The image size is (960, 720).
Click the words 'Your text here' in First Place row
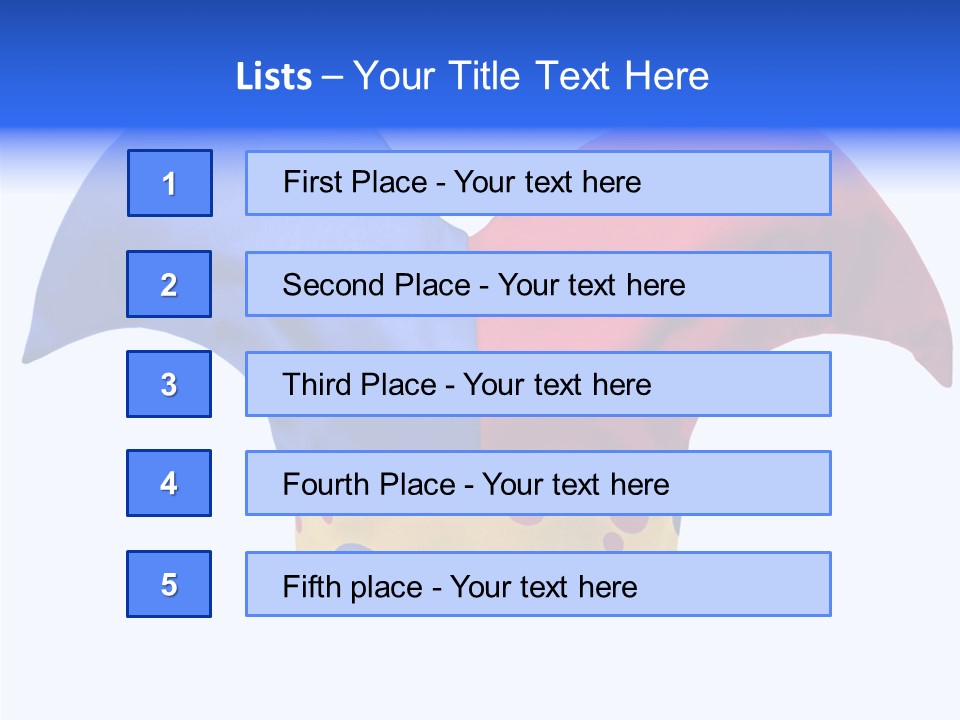pos(547,182)
